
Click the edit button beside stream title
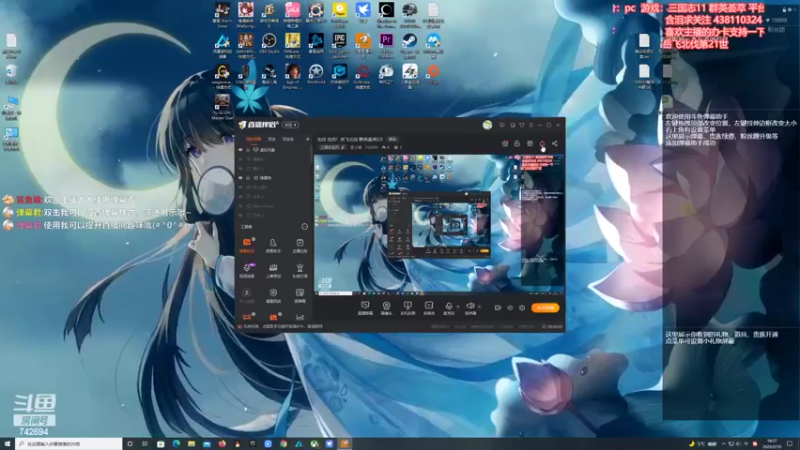tap(392, 139)
